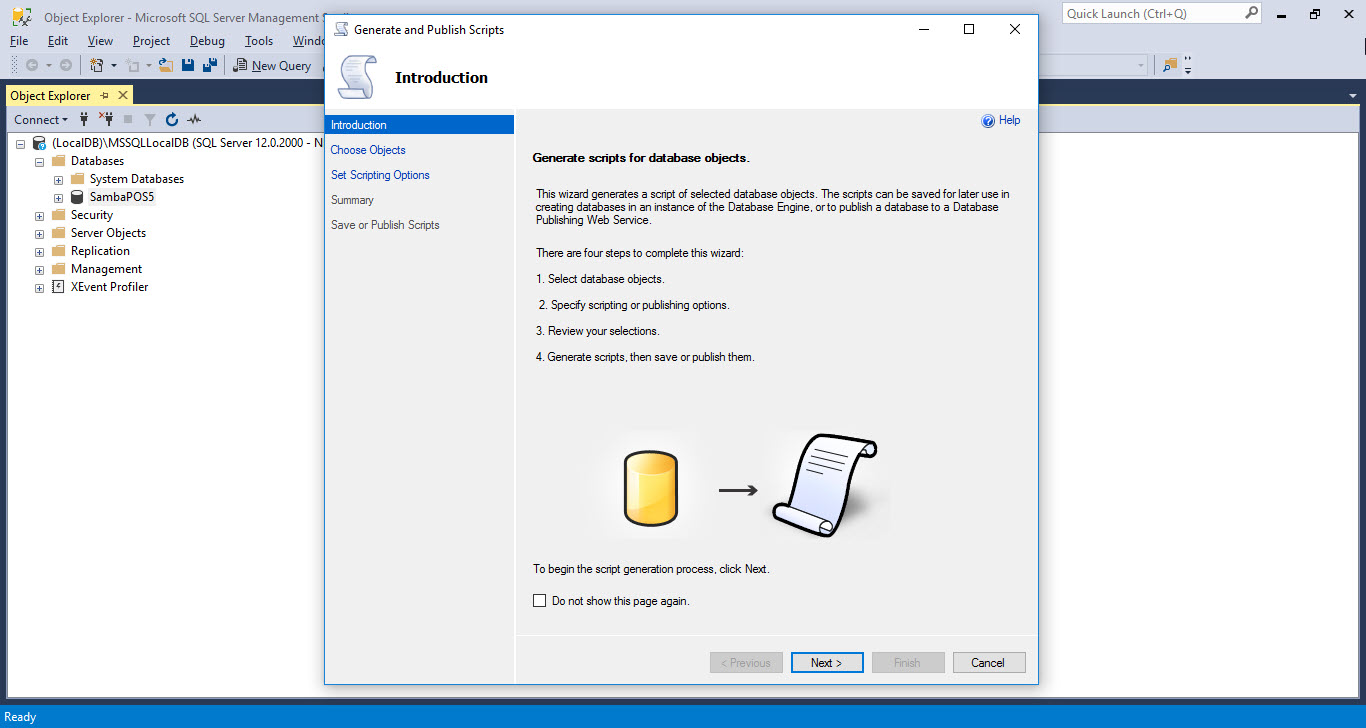The image size is (1366, 728).
Task: Collapse the Databases folder node
Action: 40,162
